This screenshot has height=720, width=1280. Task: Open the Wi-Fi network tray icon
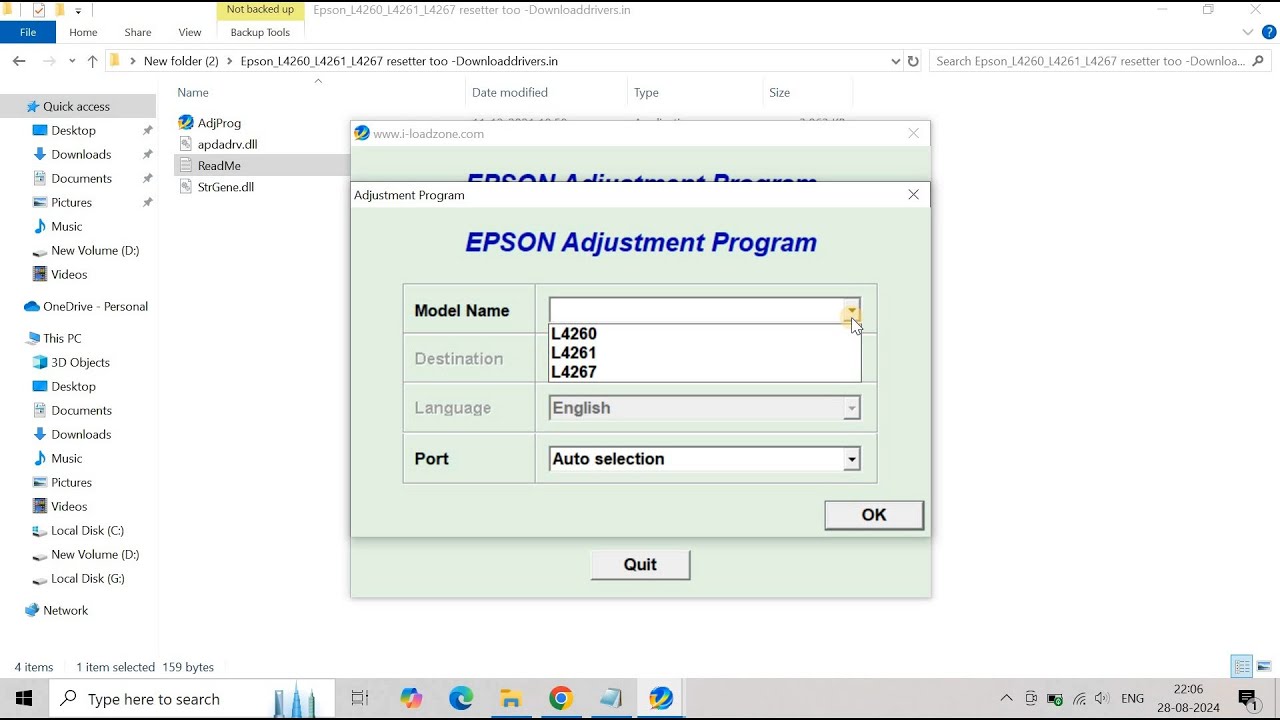pyautogui.click(x=1079, y=698)
